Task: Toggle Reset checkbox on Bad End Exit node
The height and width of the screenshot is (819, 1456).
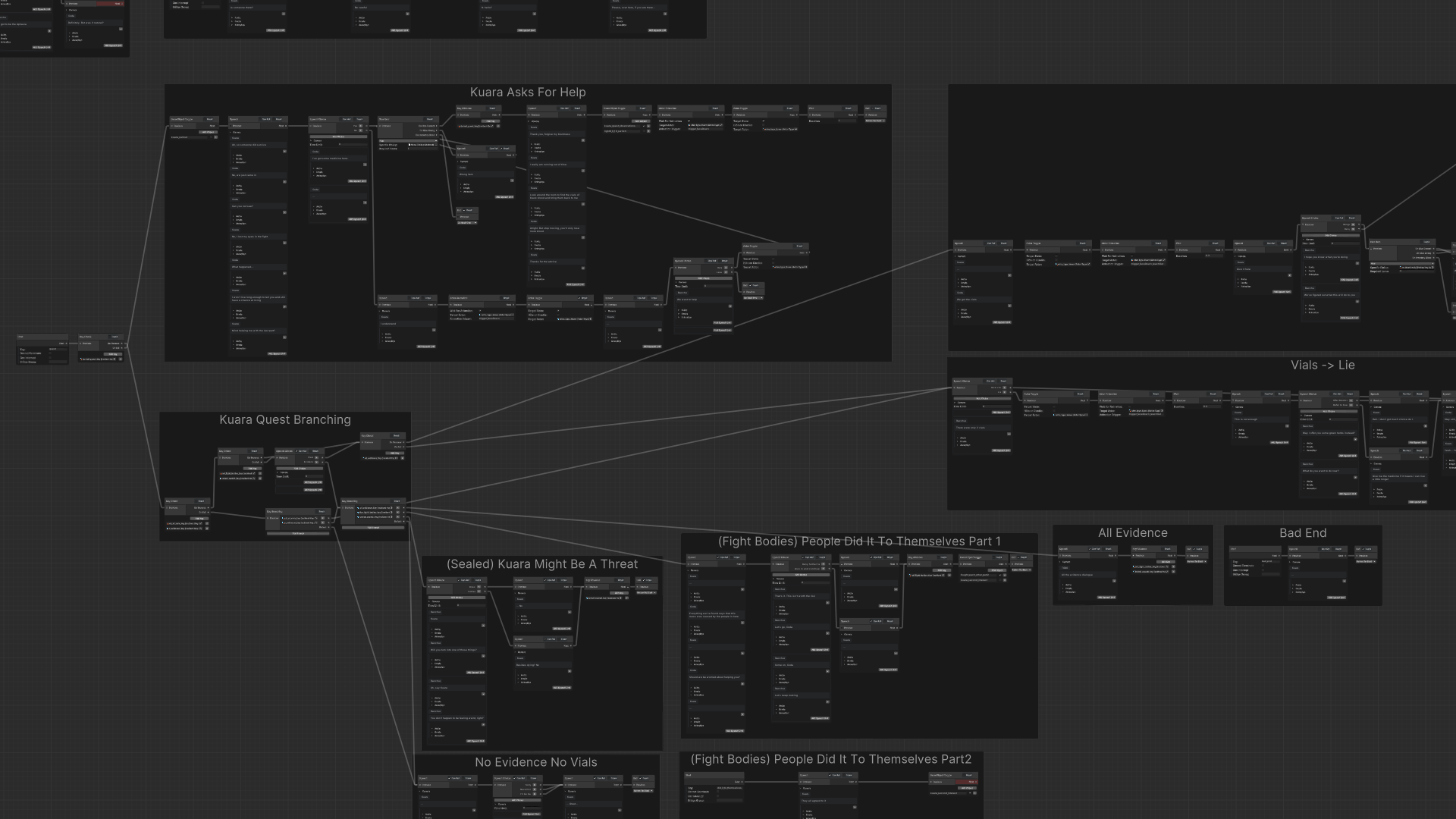Action: pos(1363,549)
